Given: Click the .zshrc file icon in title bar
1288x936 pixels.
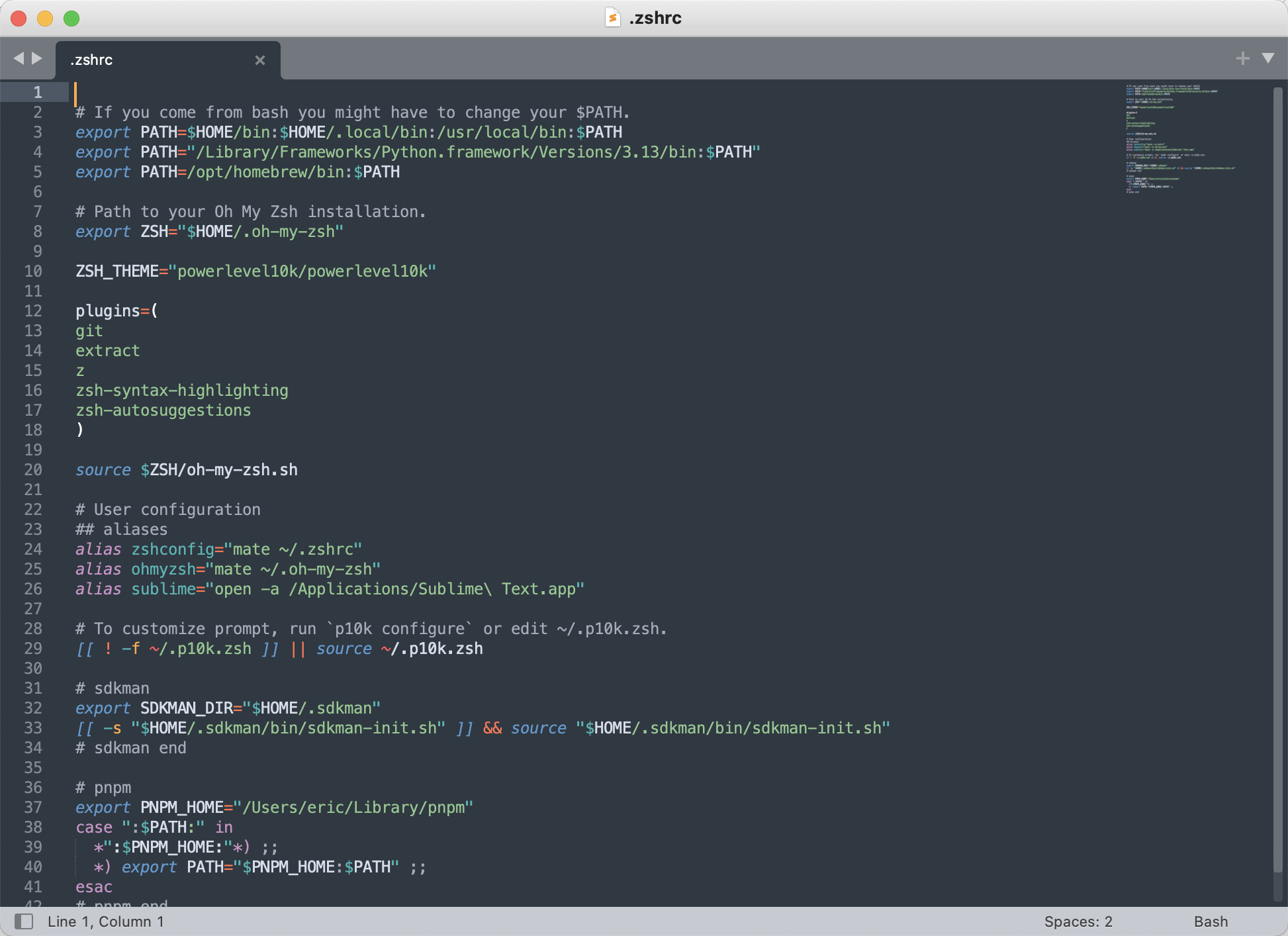Looking at the screenshot, I should (x=613, y=17).
